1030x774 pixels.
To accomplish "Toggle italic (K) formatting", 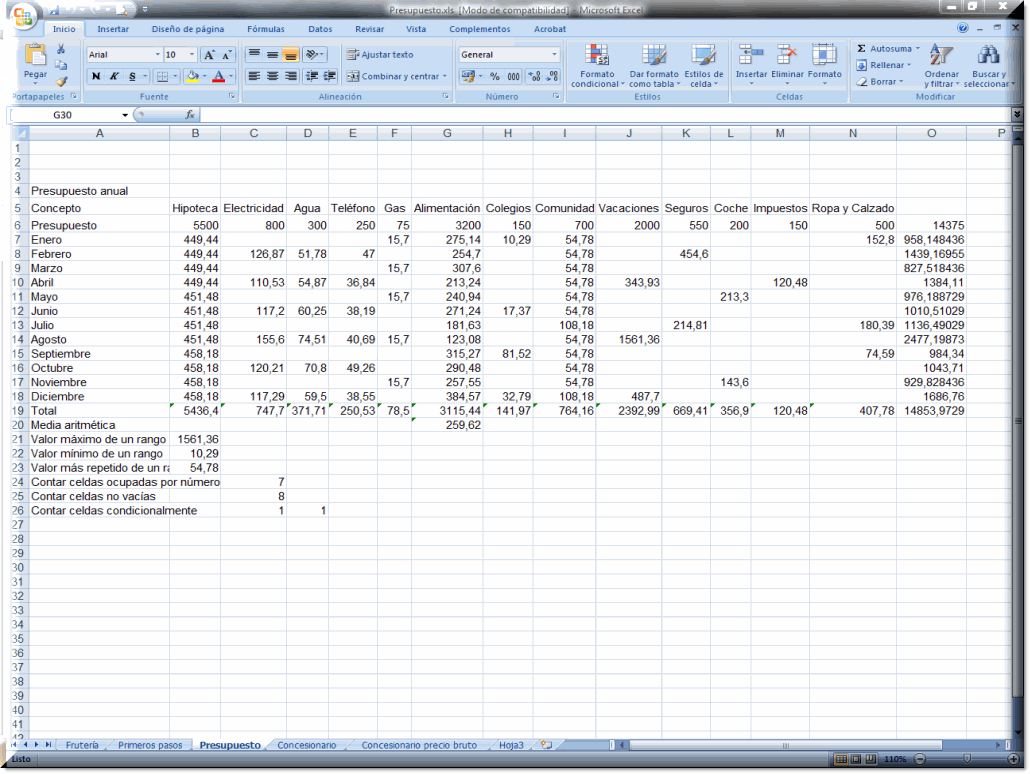I will coord(114,76).
